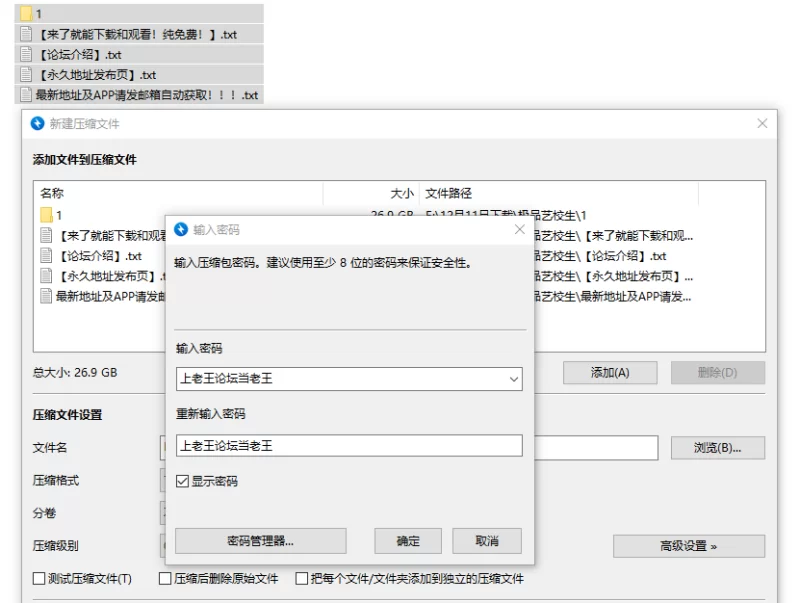Viewport: 800px width, 603px height.
Task: Uncheck the 显示密码 checkbox
Action: click(x=182, y=481)
